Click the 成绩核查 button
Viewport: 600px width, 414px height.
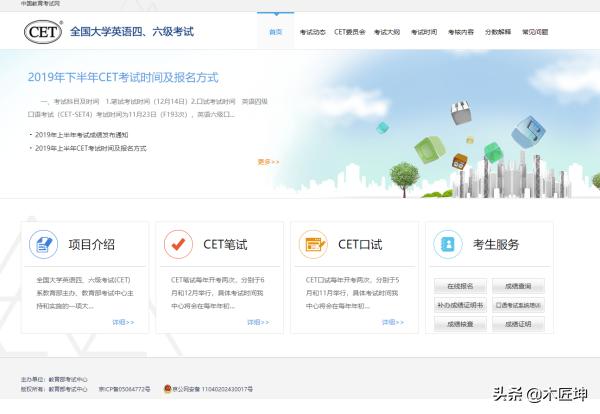460,324
